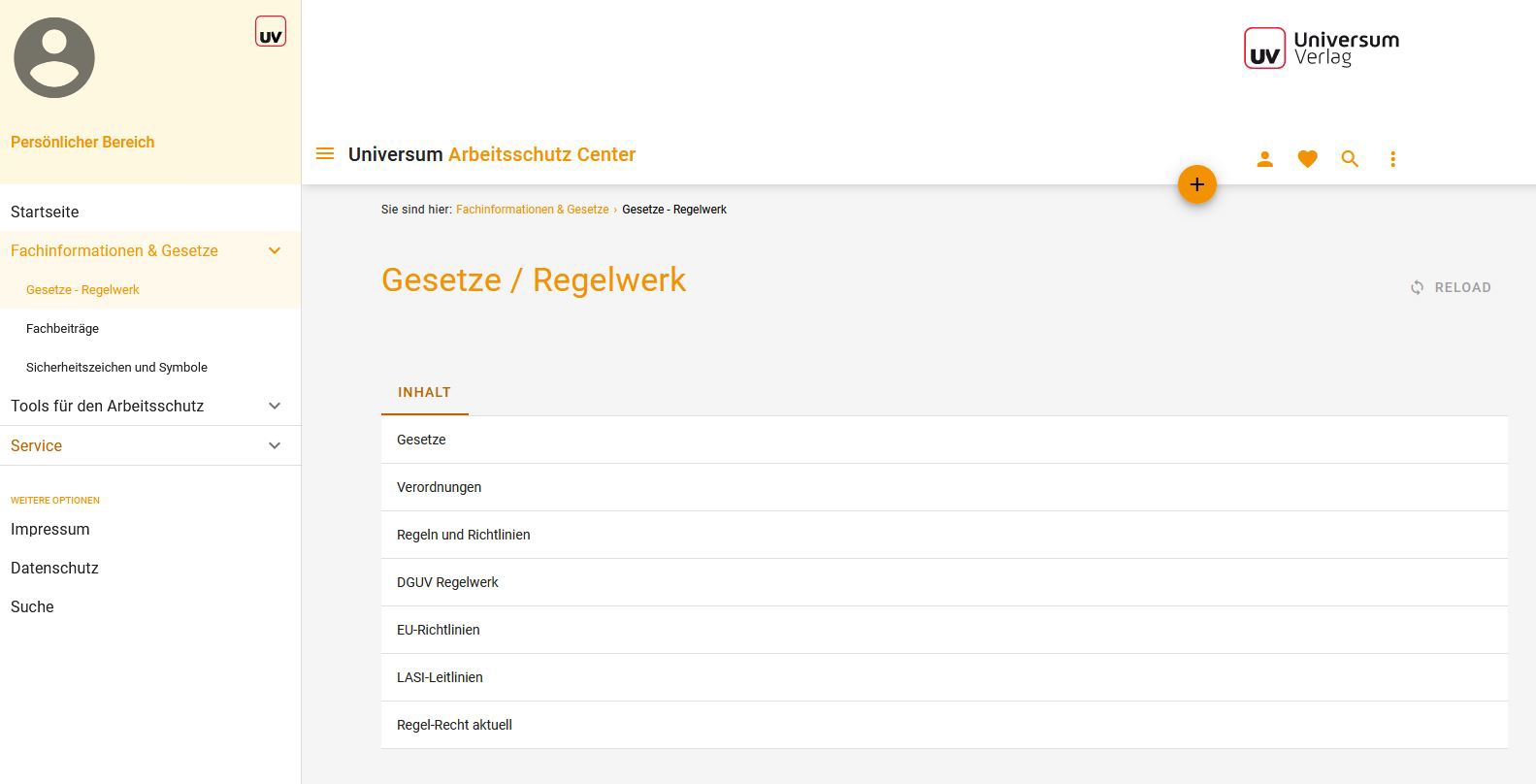Open the LASI-Leitlinien row
The width and height of the screenshot is (1536, 784).
pos(944,677)
